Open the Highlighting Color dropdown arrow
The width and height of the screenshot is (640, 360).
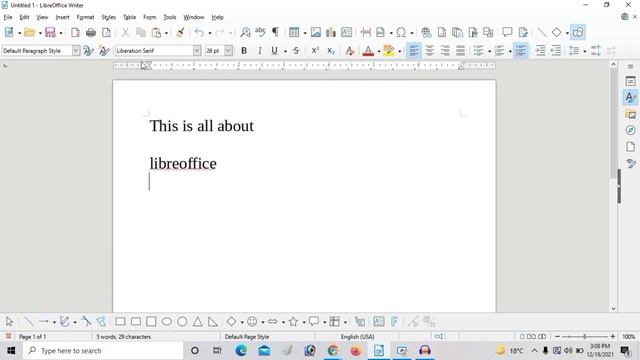point(399,51)
